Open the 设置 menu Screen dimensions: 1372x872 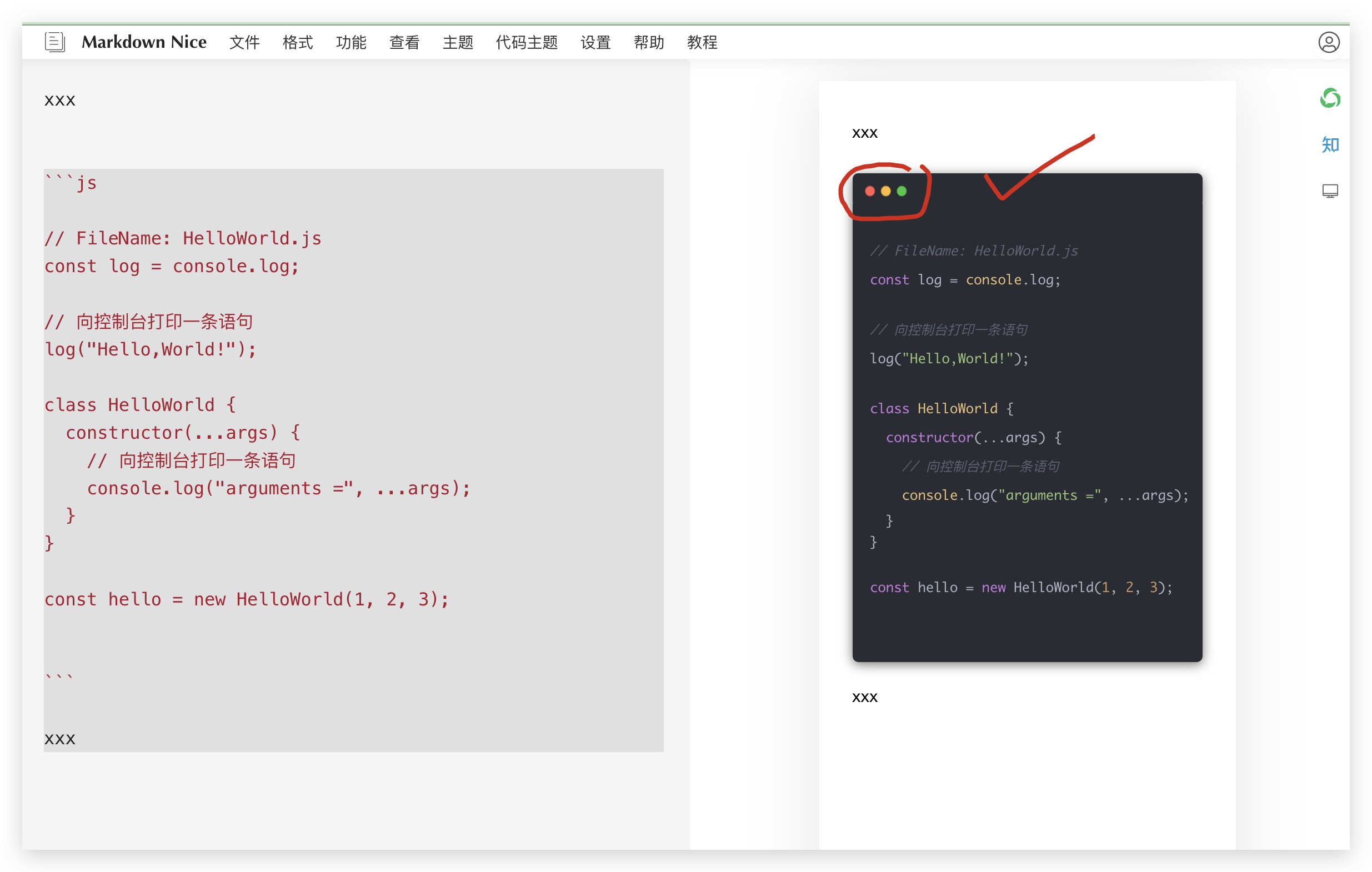click(595, 42)
